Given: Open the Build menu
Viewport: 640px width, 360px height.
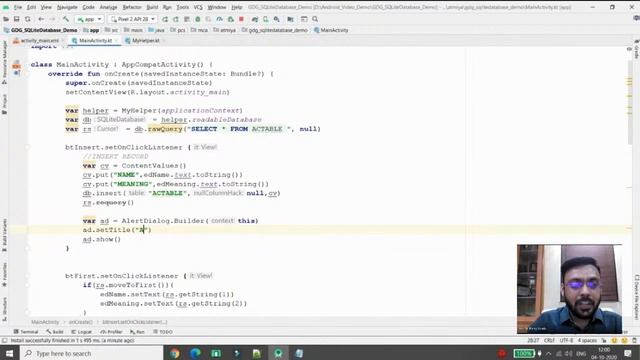Looking at the screenshot, I should coord(152,7).
